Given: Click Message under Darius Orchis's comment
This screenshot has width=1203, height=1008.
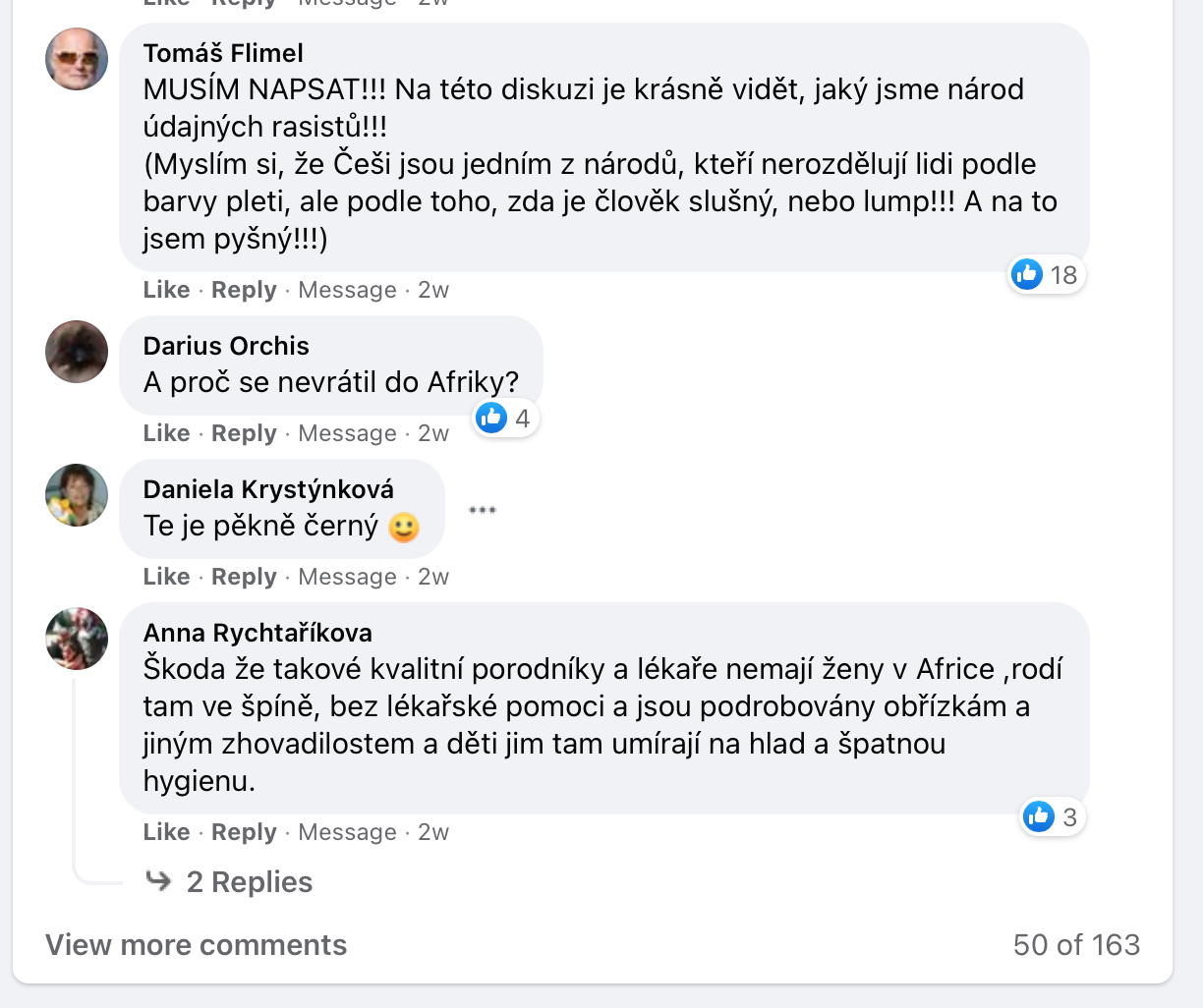Looking at the screenshot, I should click(x=347, y=433).
